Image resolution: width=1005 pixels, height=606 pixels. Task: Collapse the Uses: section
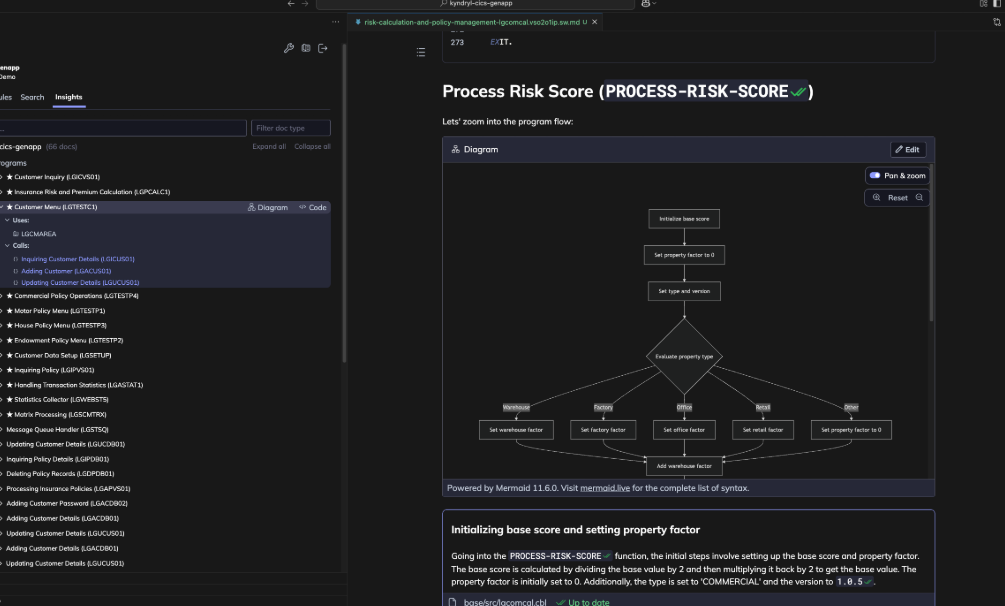(8, 220)
